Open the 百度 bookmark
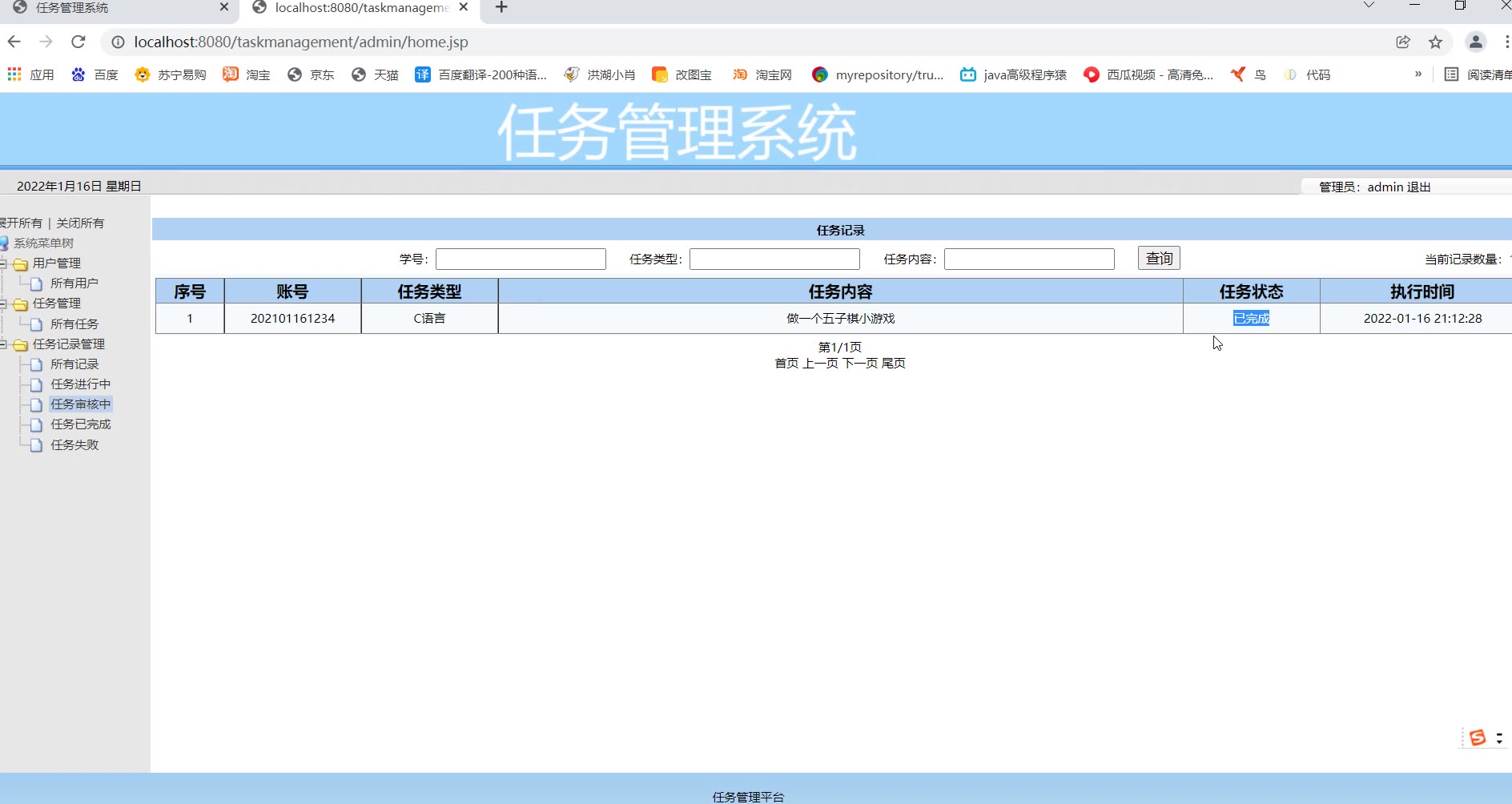Screen dimensions: 1512x804 tap(94, 74)
